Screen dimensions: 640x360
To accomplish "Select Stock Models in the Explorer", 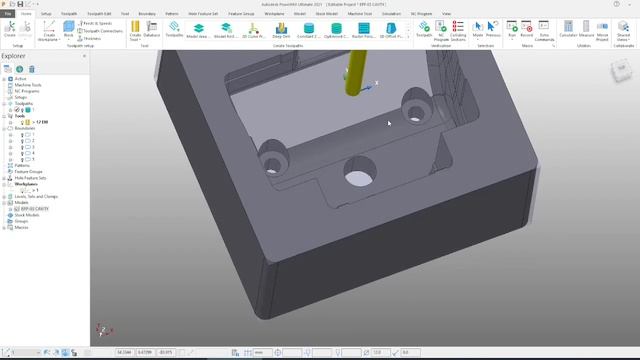I will (x=27, y=215).
